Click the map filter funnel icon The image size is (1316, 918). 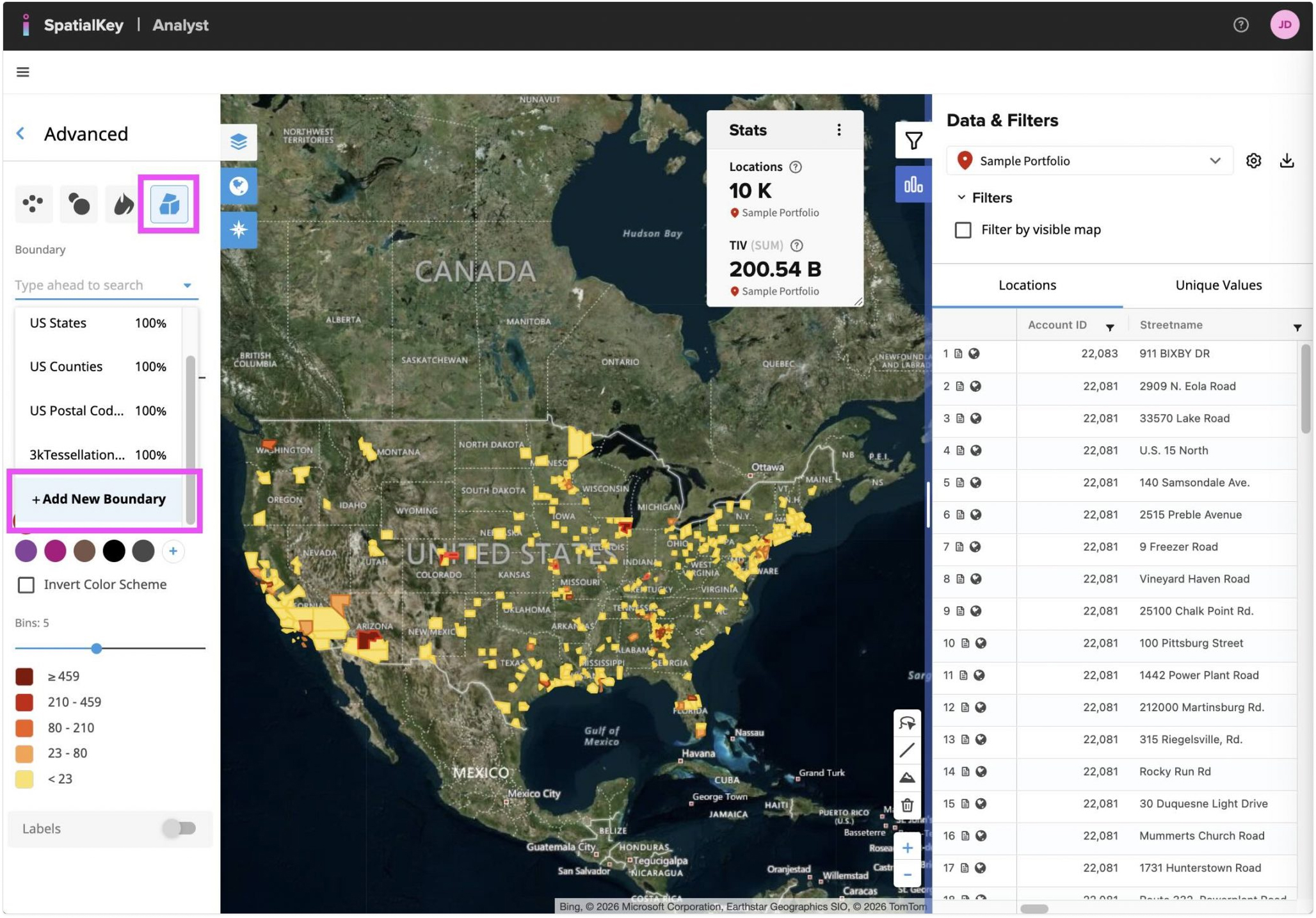coord(913,140)
